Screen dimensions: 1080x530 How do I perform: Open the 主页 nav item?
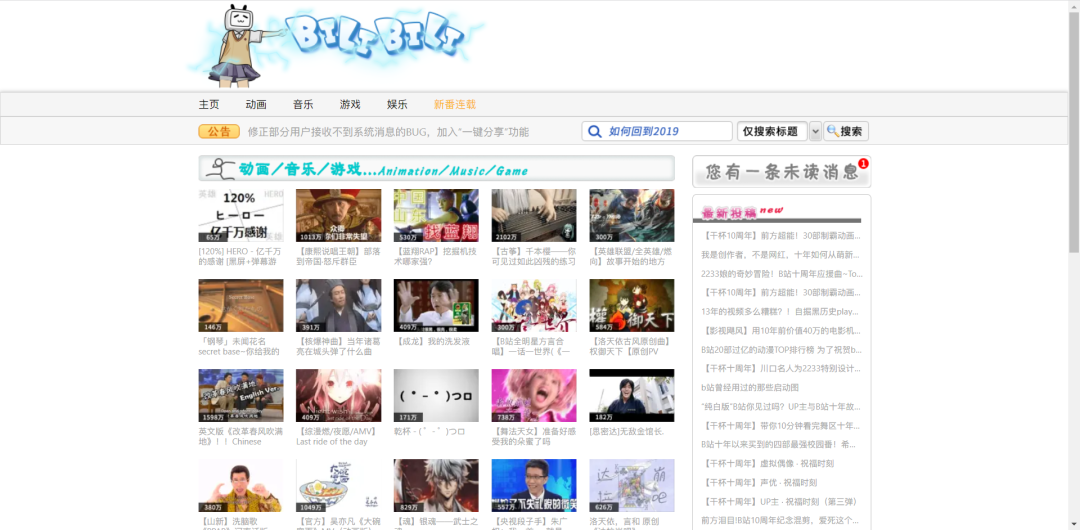pyautogui.click(x=209, y=105)
